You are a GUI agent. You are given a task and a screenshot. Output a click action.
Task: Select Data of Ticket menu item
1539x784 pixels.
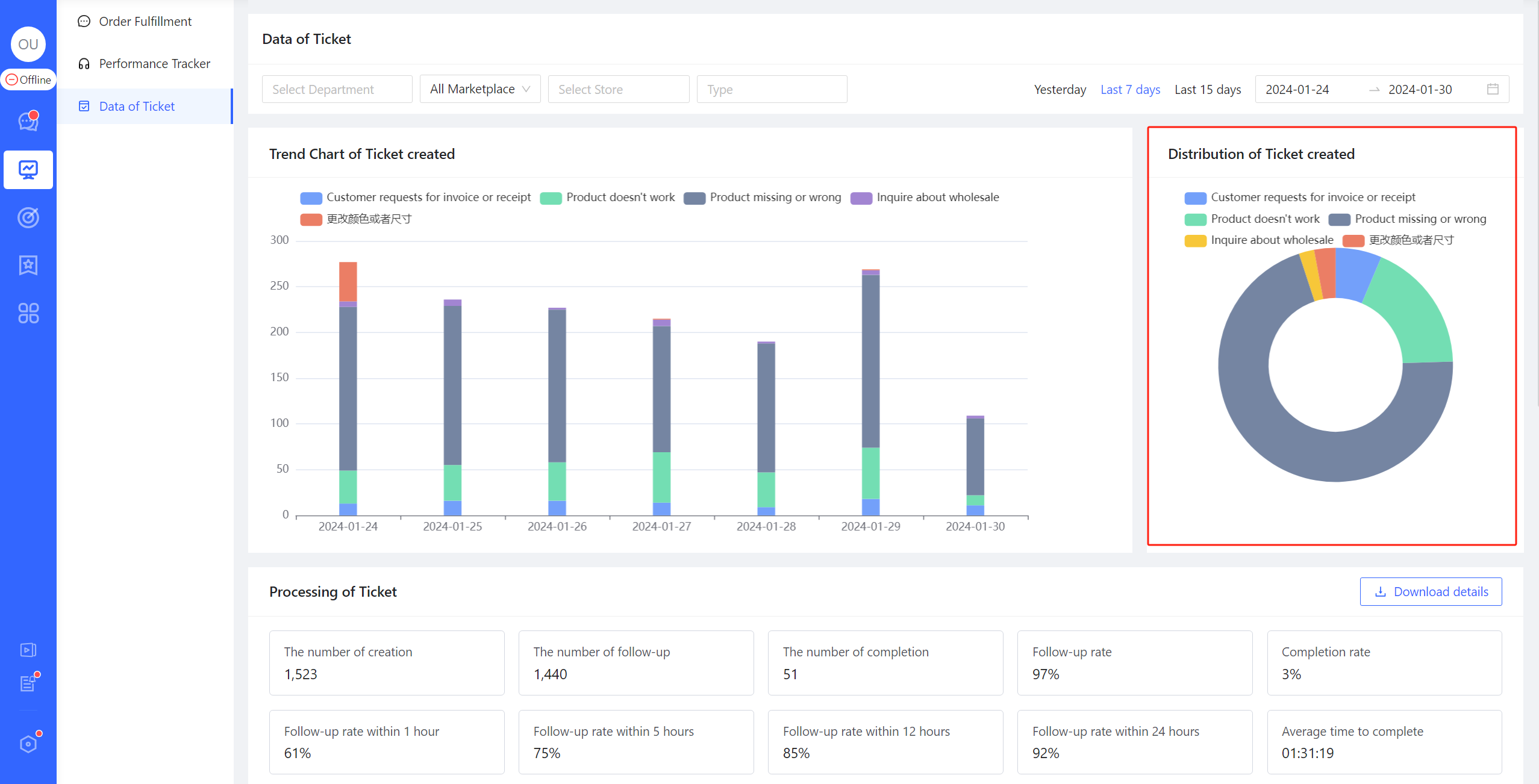point(145,107)
